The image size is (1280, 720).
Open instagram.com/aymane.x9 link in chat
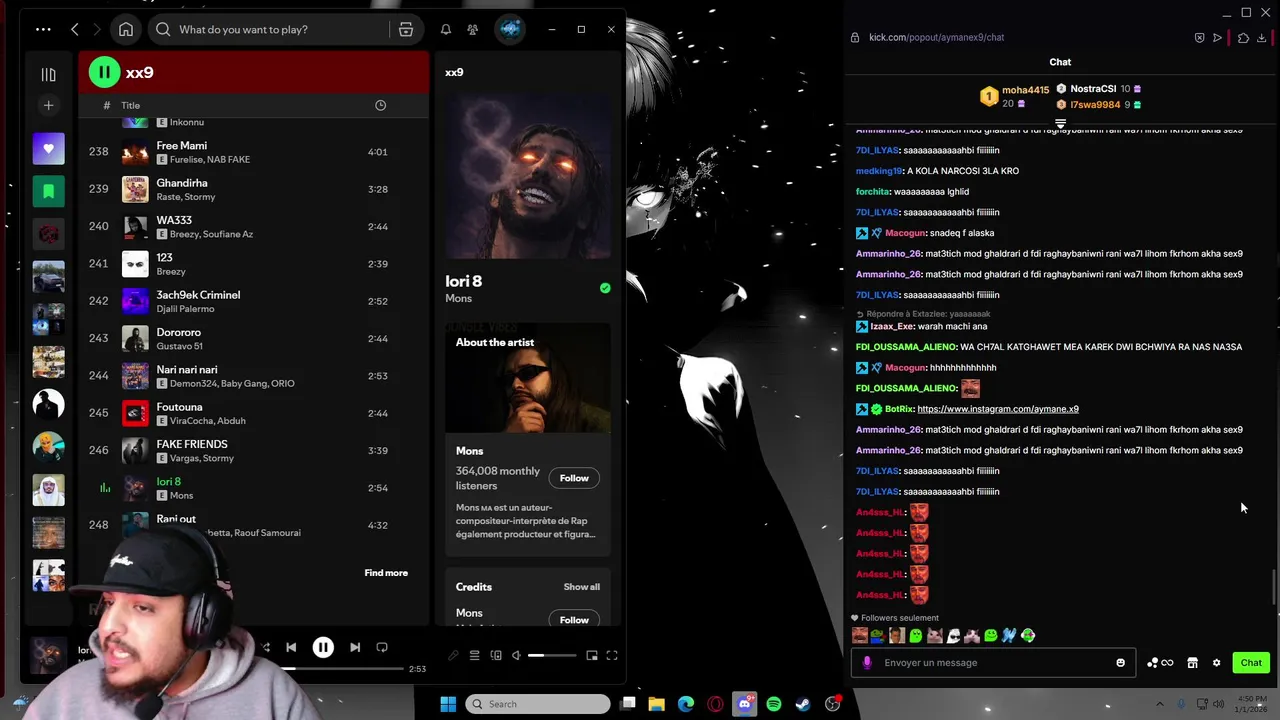pos(998,409)
